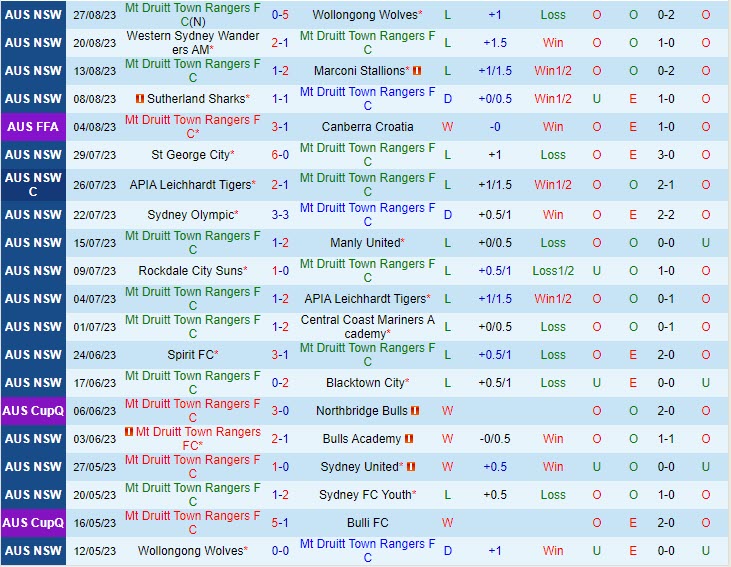Open Sydney FC Youth team page
Screen dimensions: 731x567
tap(367, 495)
